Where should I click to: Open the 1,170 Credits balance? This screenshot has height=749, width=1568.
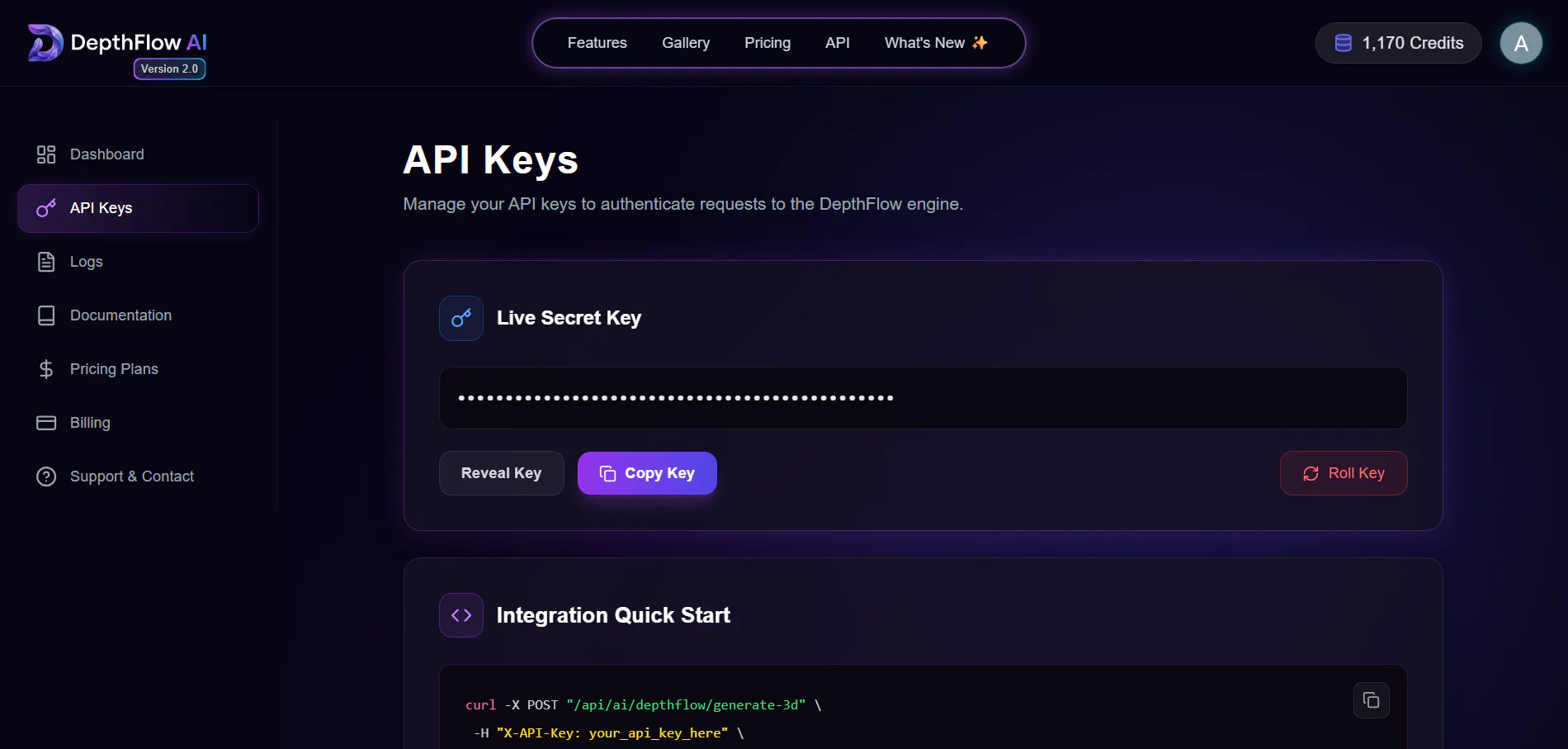(x=1398, y=43)
